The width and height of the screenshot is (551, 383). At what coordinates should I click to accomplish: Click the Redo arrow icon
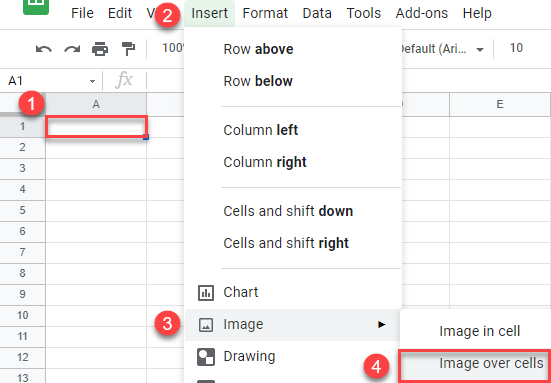(72, 49)
